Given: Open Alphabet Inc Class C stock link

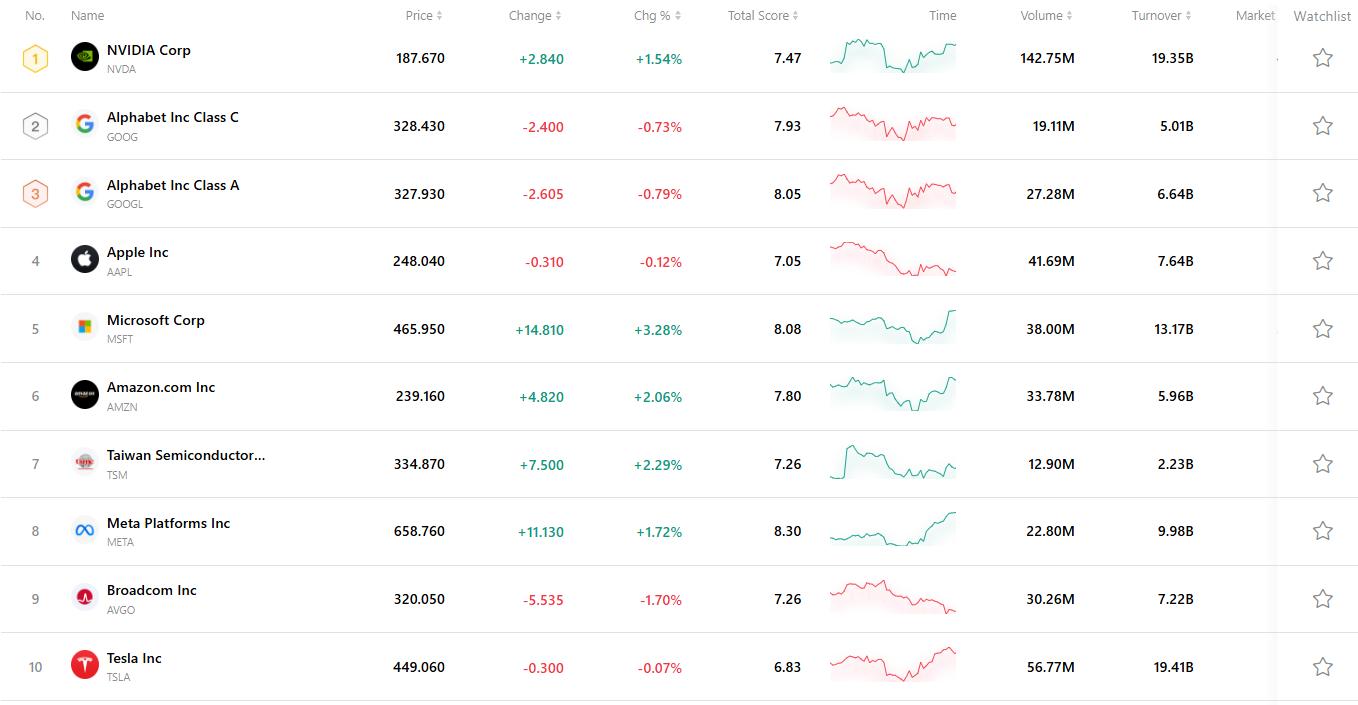Looking at the screenshot, I should click(172, 118).
